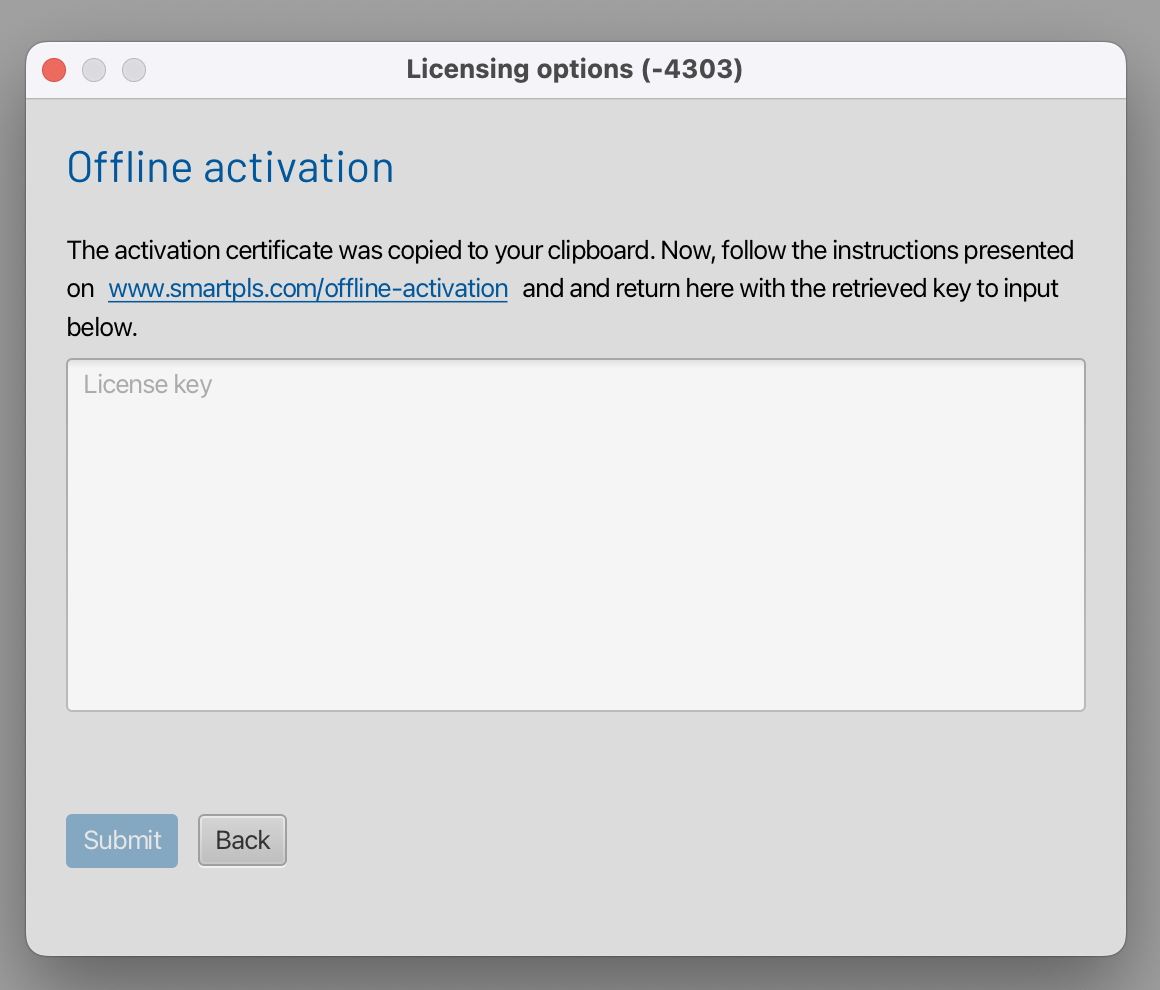Click the "Offline activation" heading
The width and height of the screenshot is (1160, 990).
click(x=230, y=168)
